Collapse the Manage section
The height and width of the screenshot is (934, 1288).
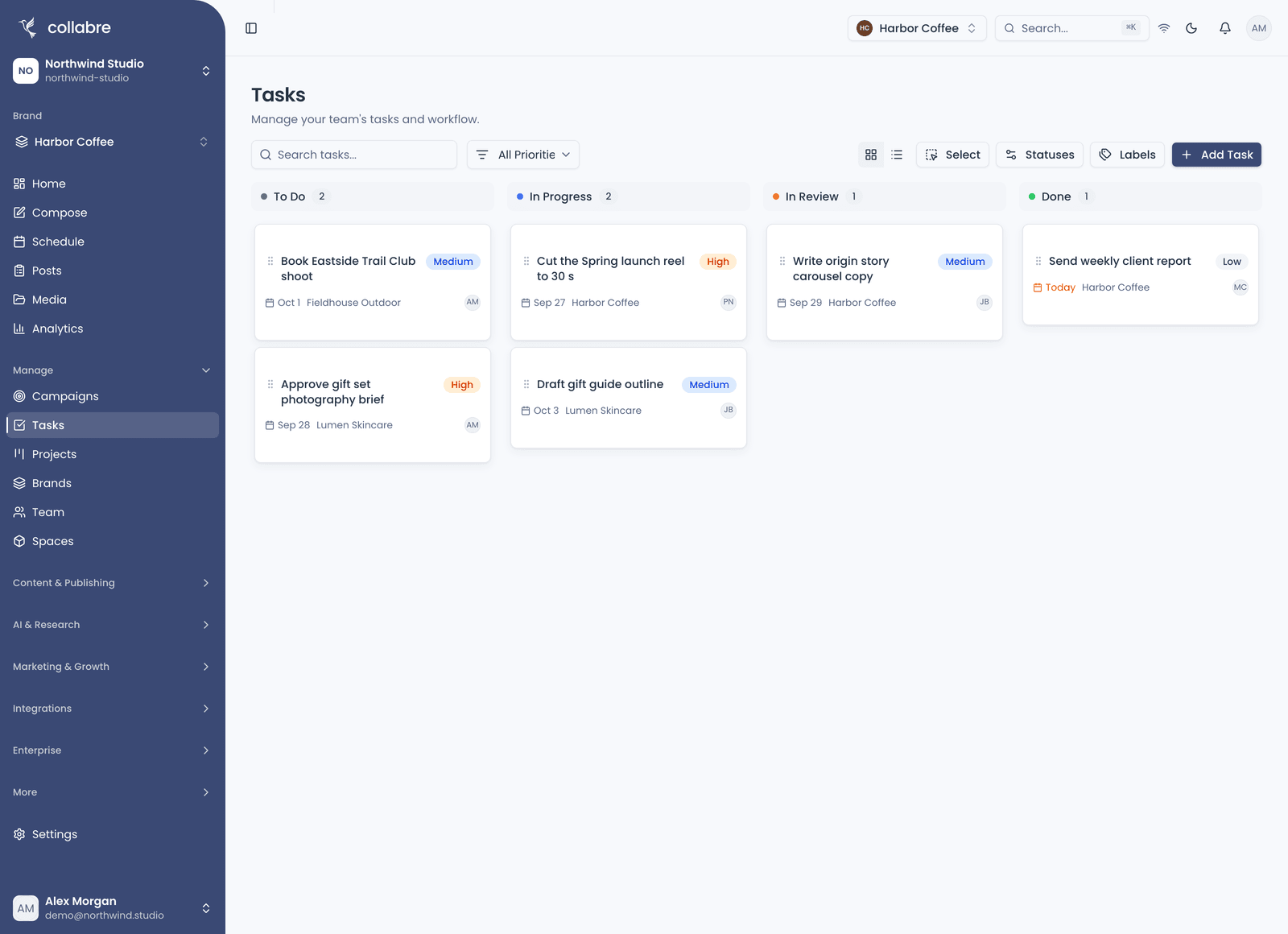click(113, 370)
